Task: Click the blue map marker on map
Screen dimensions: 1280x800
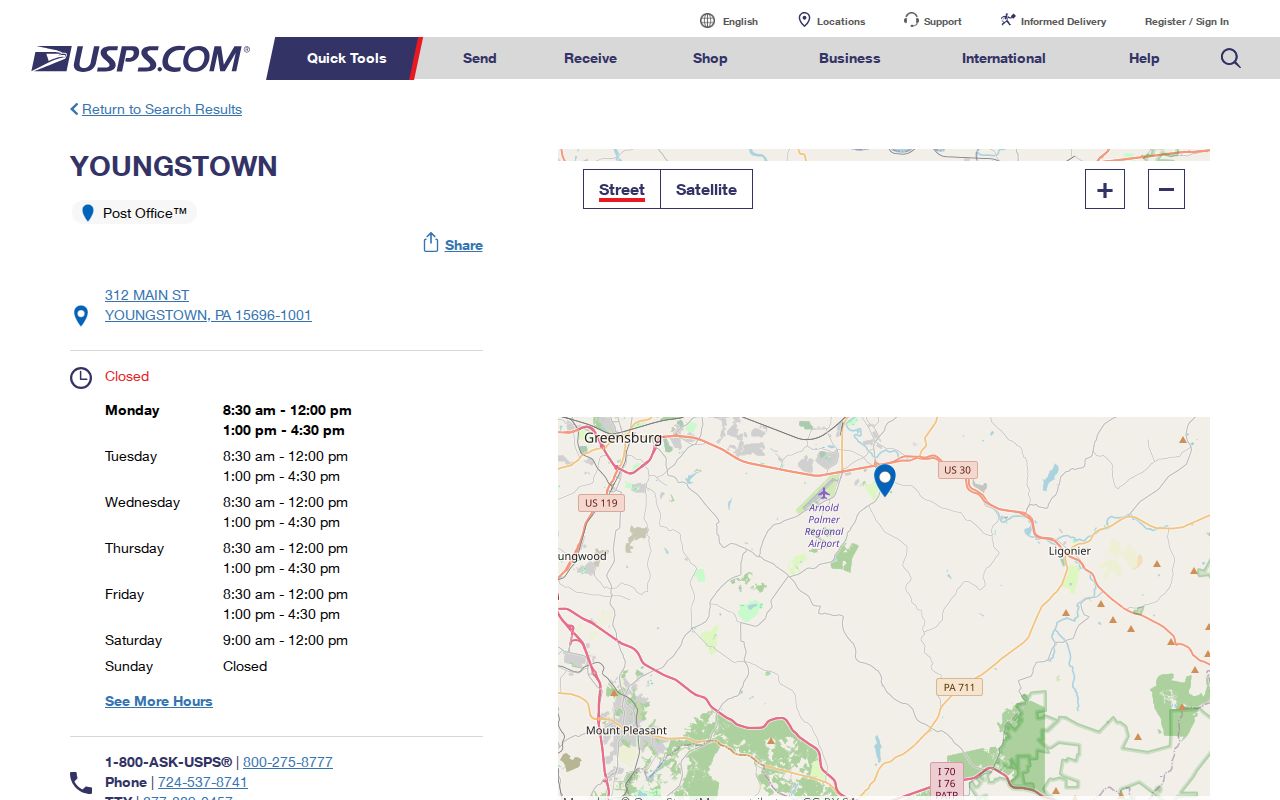Action: click(x=885, y=480)
